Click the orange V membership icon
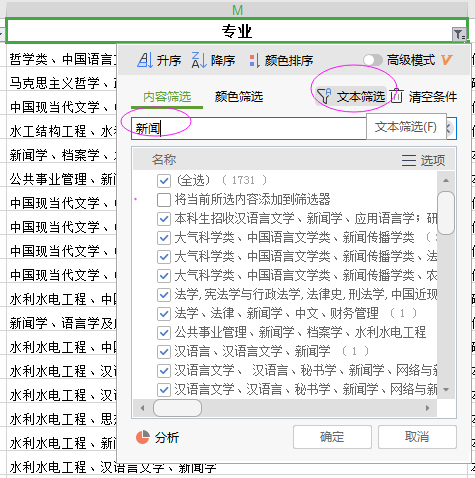Viewport: 475px width, 478px height. tap(446, 60)
